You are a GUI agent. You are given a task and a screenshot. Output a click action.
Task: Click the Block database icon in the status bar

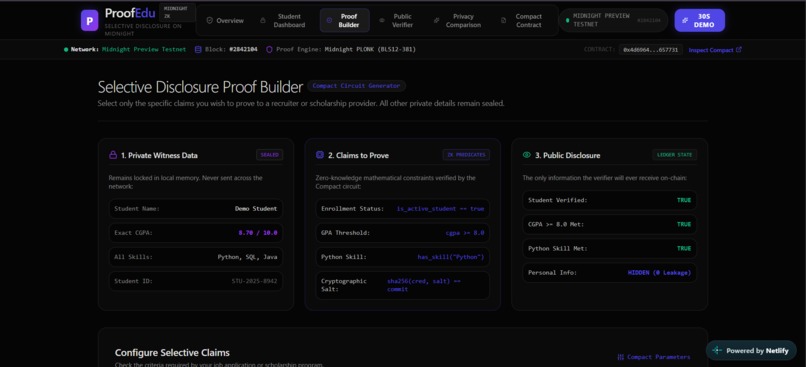(x=198, y=50)
